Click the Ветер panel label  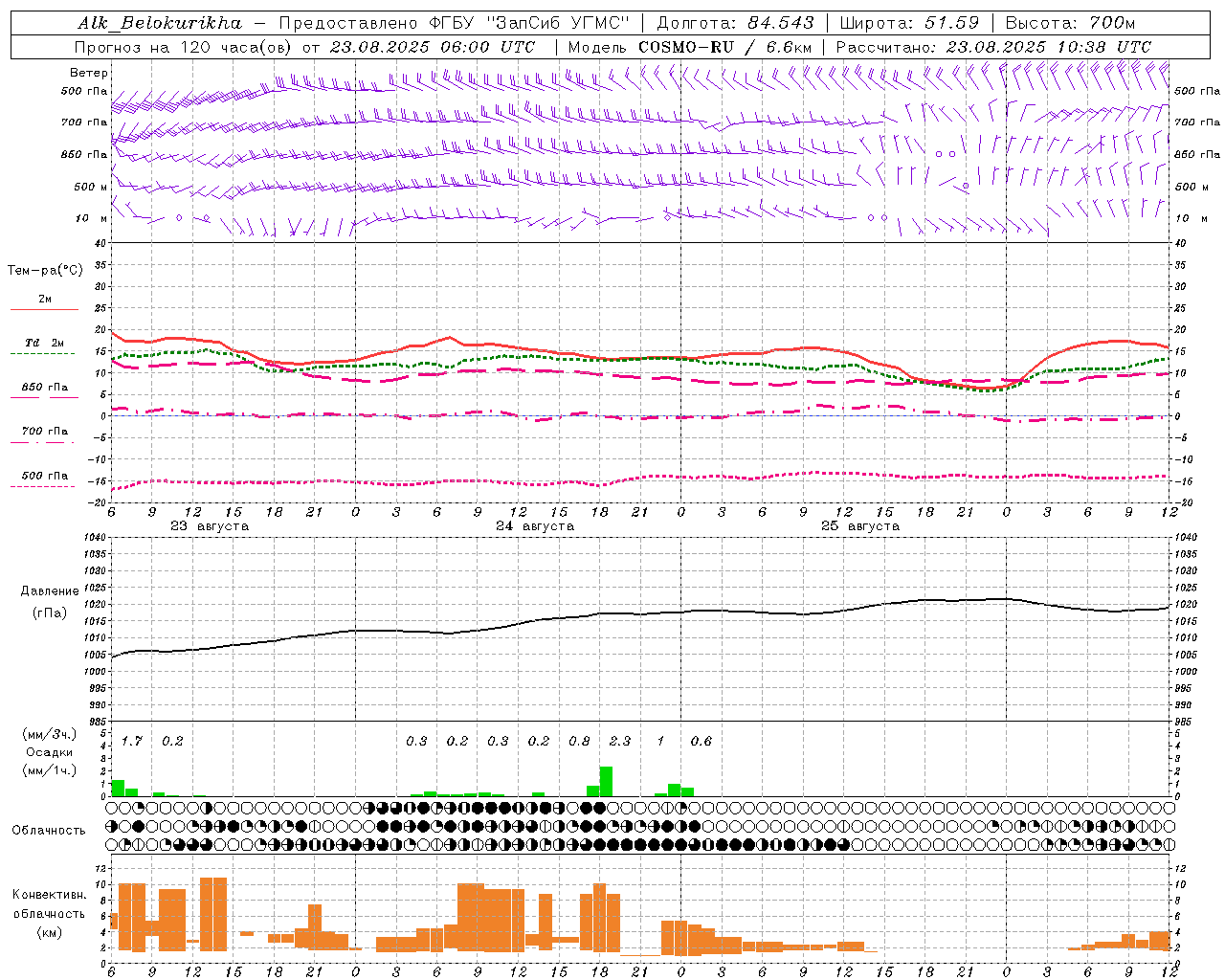tap(89, 73)
